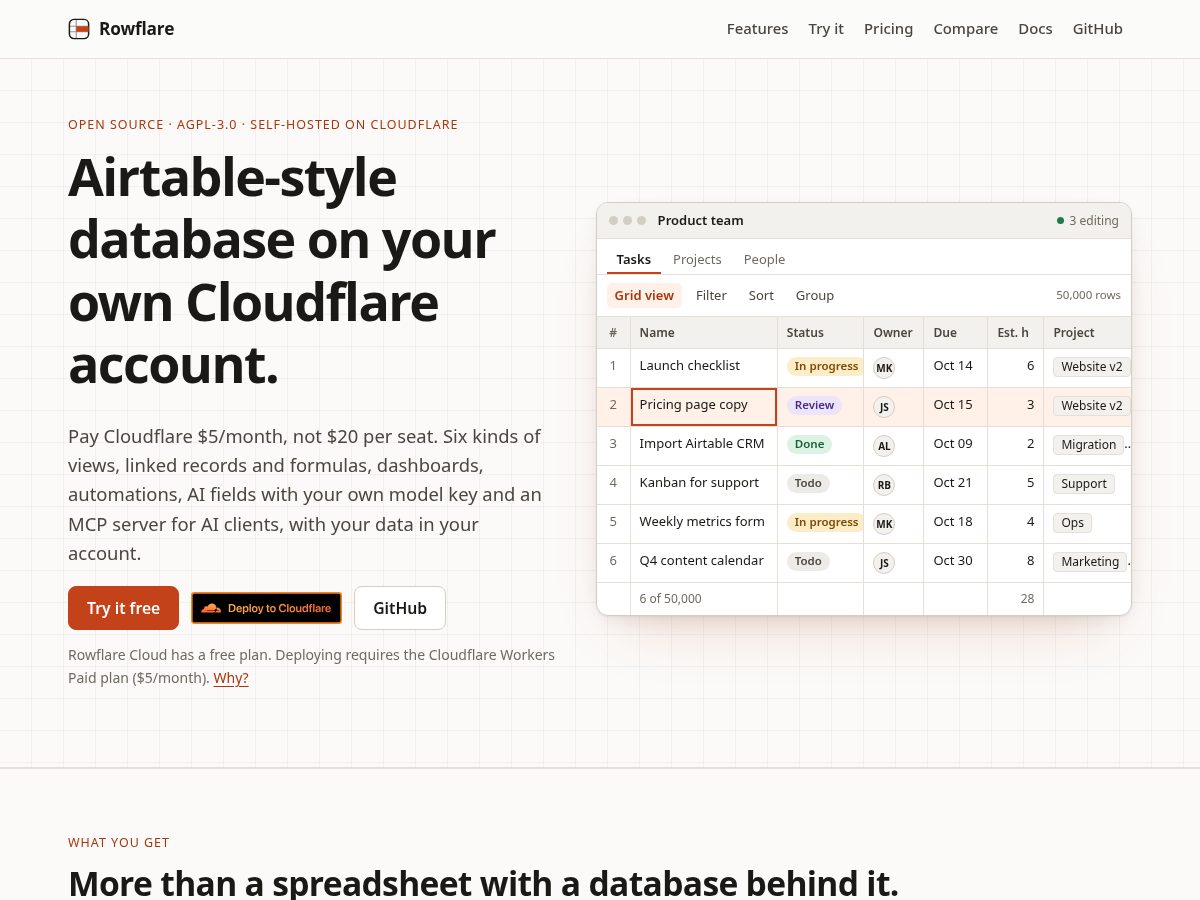This screenshot has height=900, width=1200.
Task: Click the Done status badge
Action: pyautogui.click(x=809, y=444)
